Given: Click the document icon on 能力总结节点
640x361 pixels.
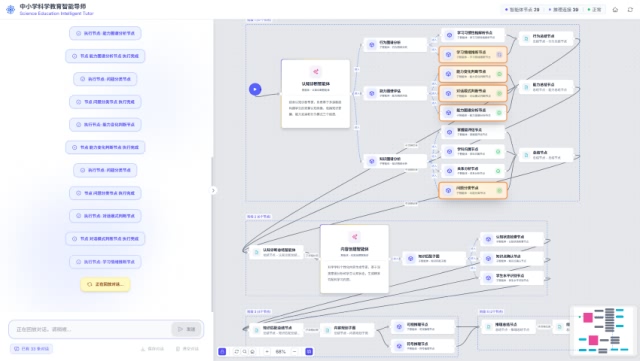Looking at the screenshot, I should pyautogui.click(x=526, y=87).
